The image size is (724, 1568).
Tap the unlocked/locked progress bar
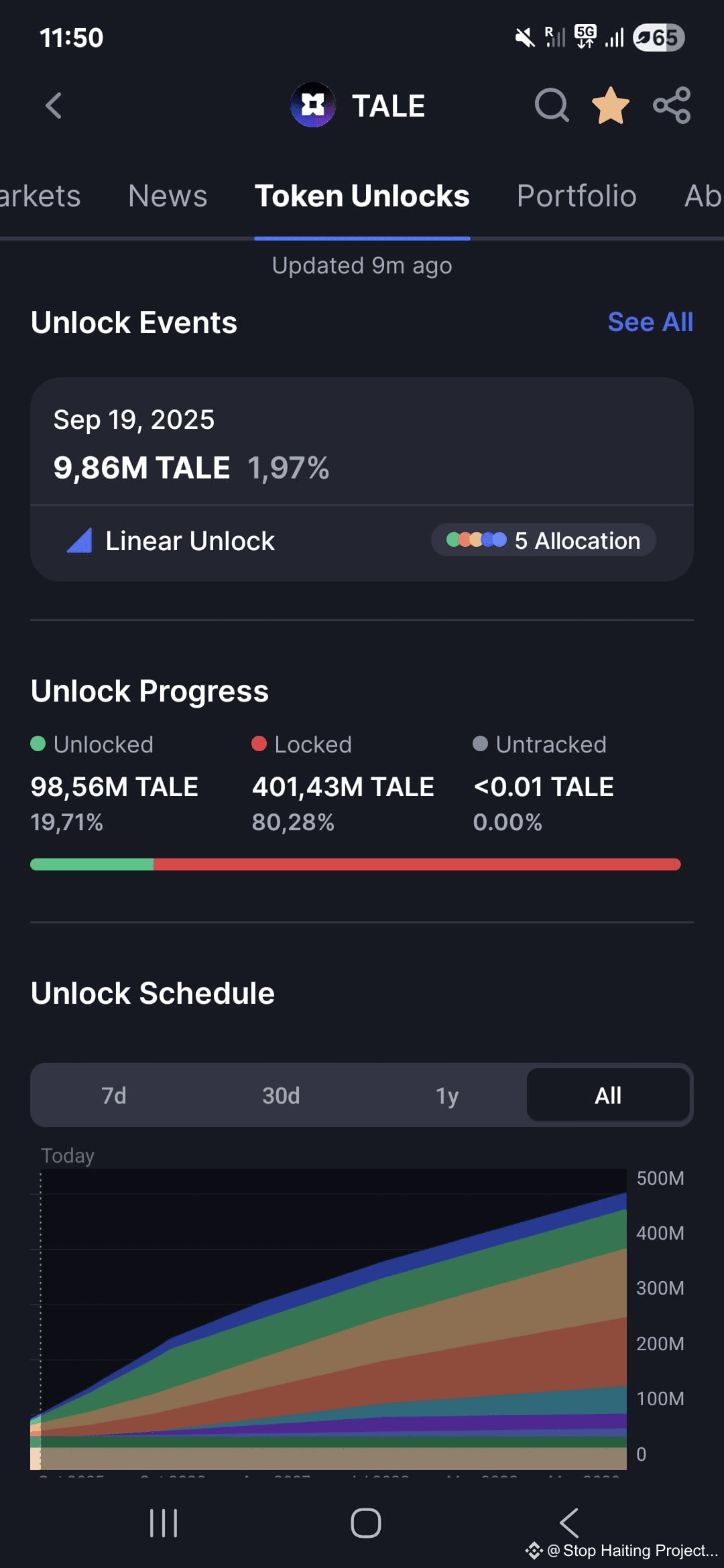pyautogui.click(x=355, y=864)
